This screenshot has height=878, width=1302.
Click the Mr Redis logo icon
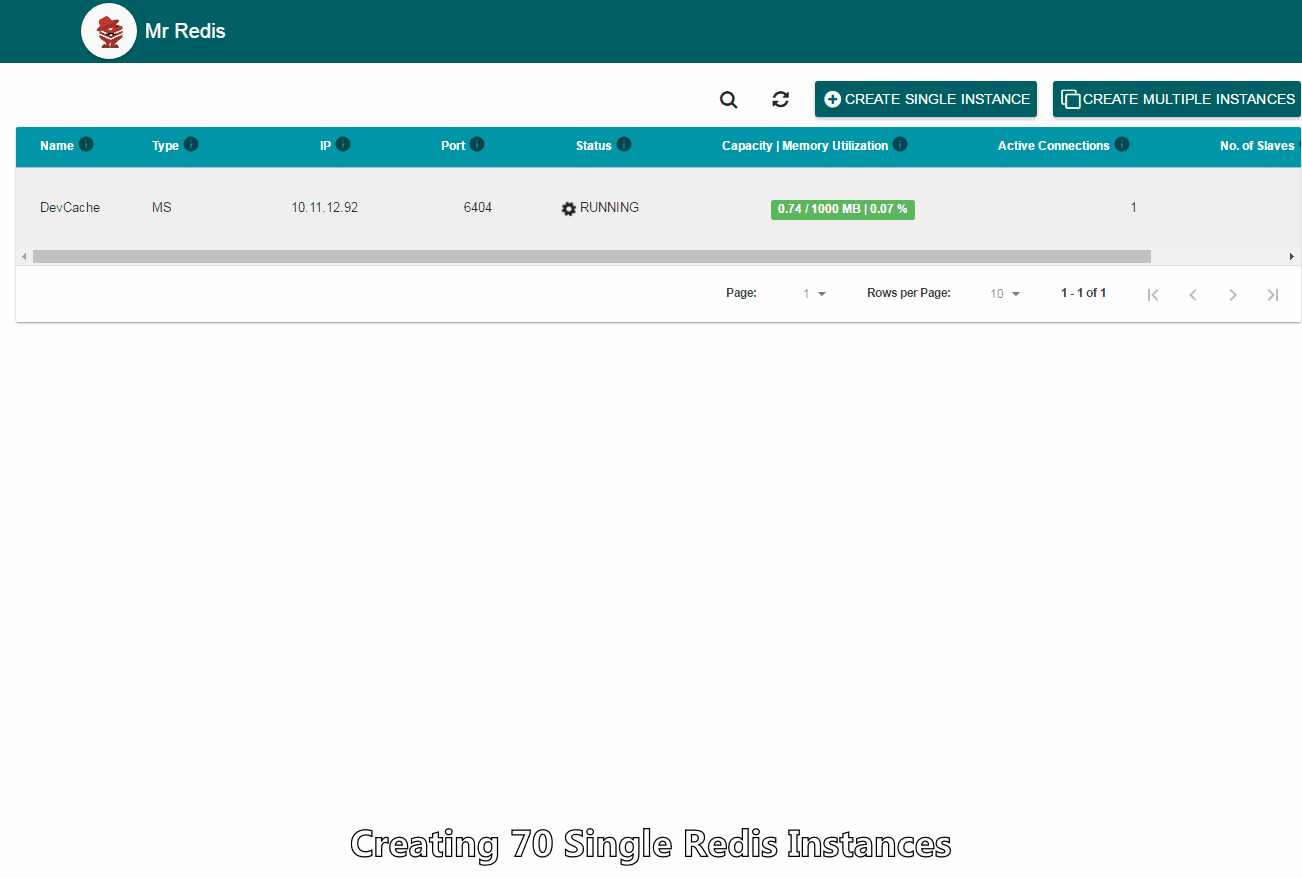(109, 31)
